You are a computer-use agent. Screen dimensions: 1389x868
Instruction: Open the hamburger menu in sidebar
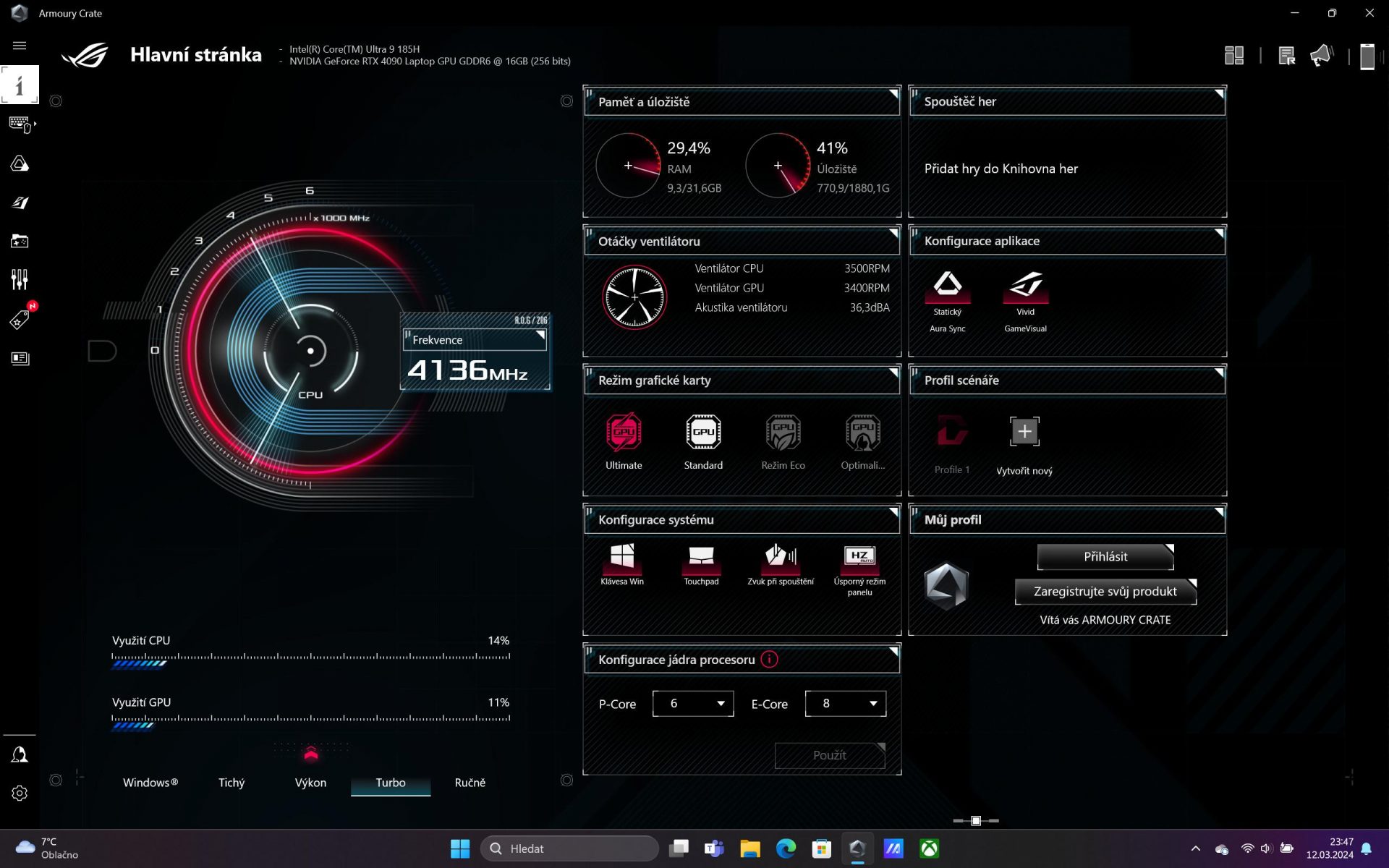20,46
